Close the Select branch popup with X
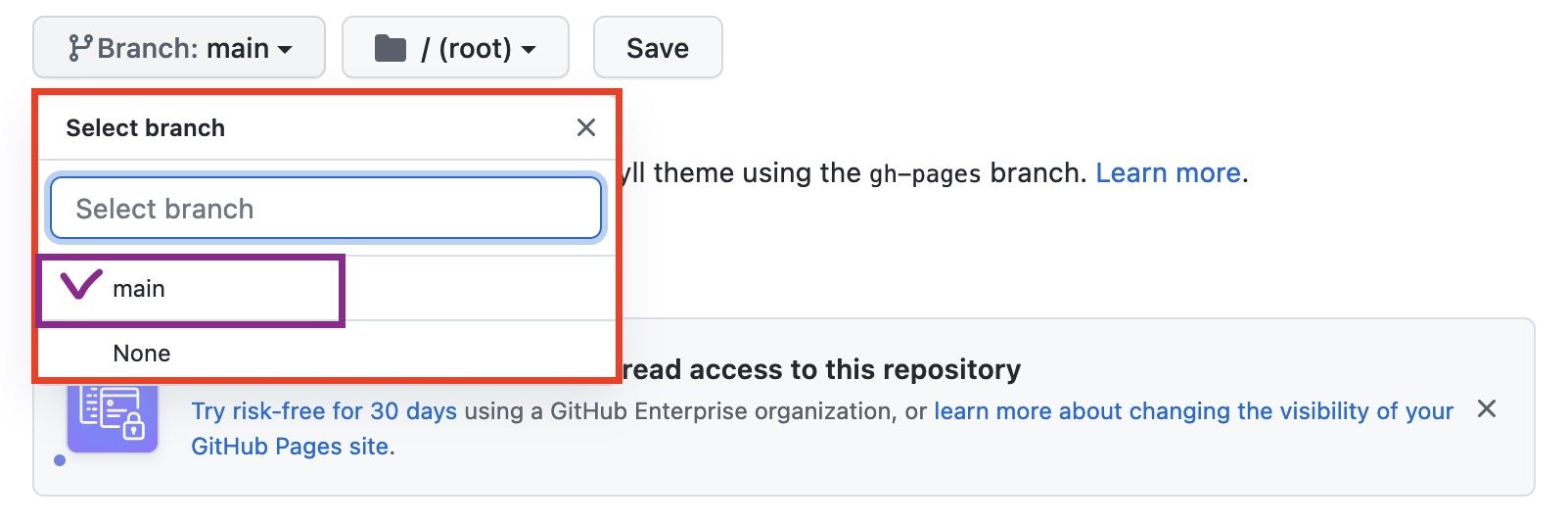1568x523 pixels. 586,127
